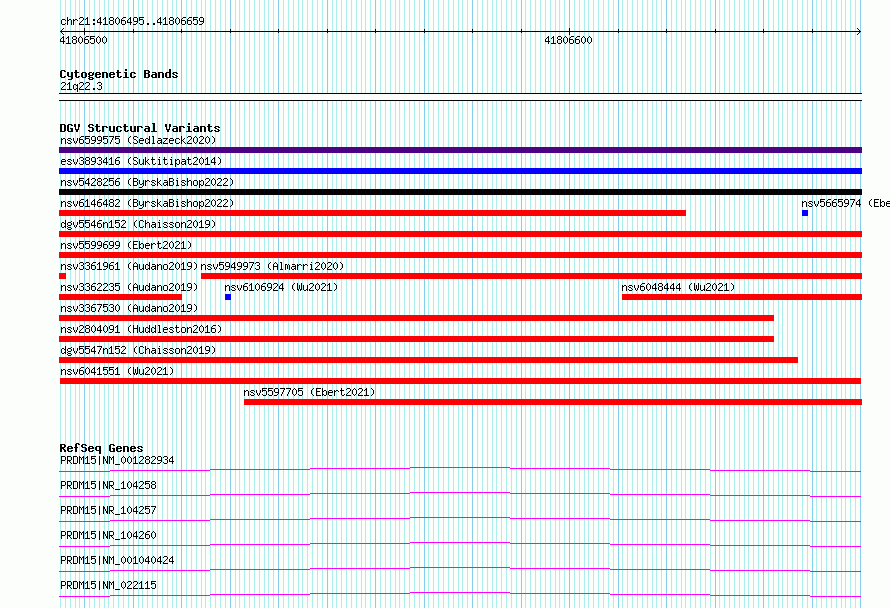This screenshot has height=608, width=890.
Task: Click the right arrowhead on the ruler
Action: [859, 31]
